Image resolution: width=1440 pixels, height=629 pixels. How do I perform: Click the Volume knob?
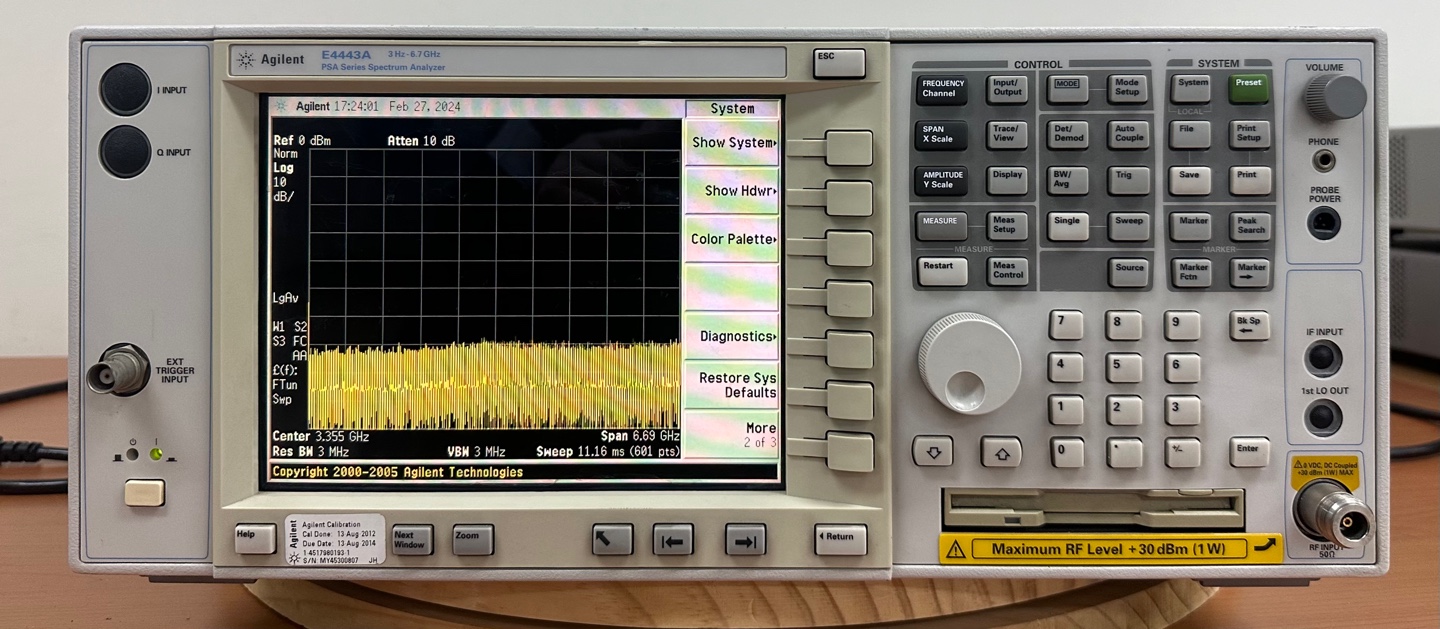(x=1334, y=98)
